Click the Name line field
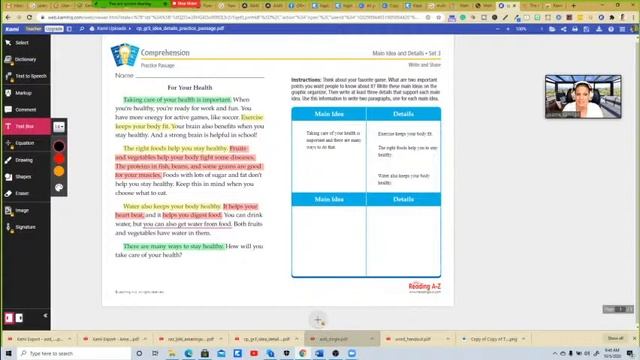Viewport: 640px width, 360px height. (x=200, y=75)
